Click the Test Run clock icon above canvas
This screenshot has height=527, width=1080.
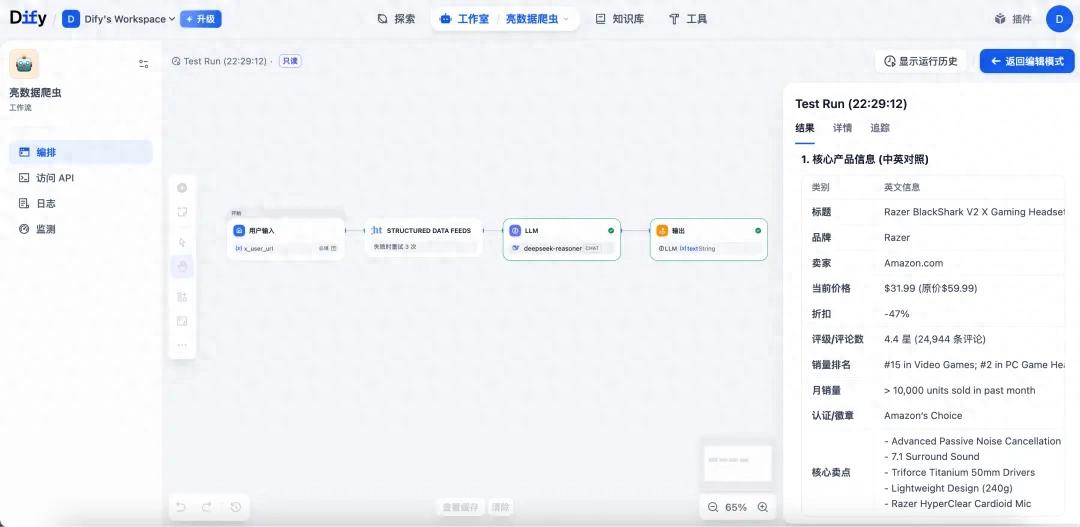(176, 61)
